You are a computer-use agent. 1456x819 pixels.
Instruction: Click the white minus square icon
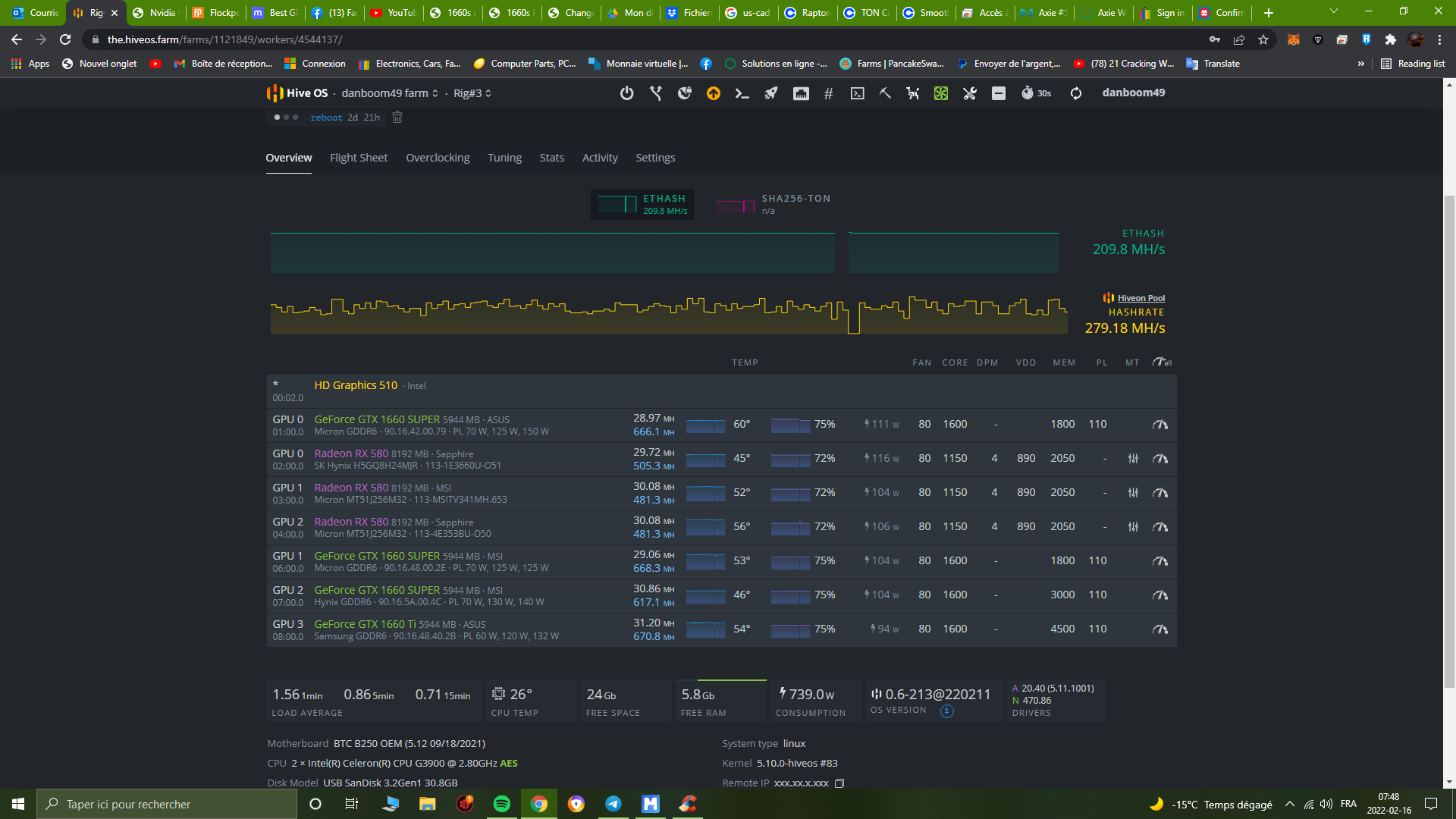pyautogui.click(x=999, y=93)
